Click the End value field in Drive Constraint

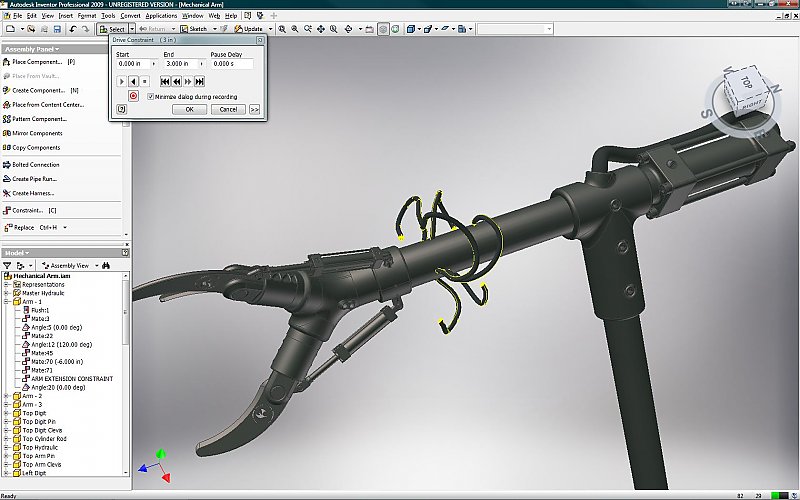181,64
